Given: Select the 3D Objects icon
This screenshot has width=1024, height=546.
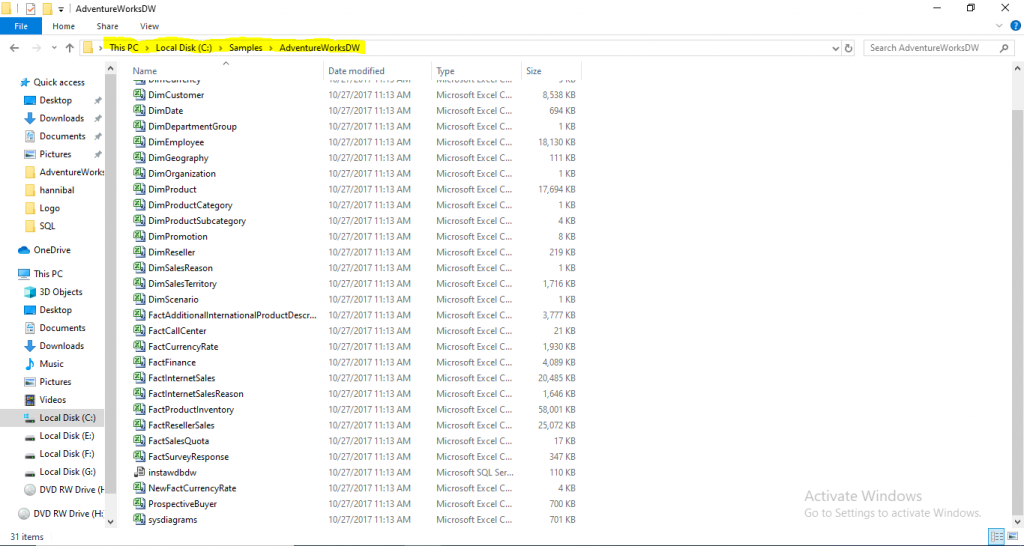Looking at the screenshot, I should click(x=29, y=292).
